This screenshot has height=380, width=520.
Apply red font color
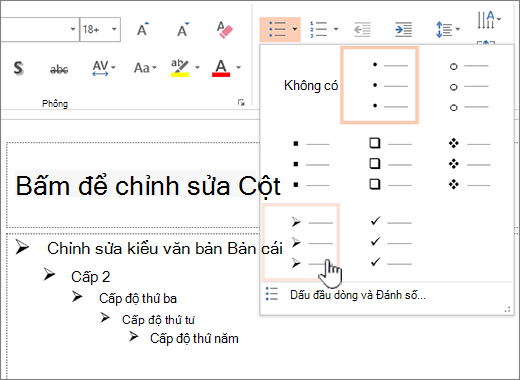pyautogui.click(x=221, y=68)
